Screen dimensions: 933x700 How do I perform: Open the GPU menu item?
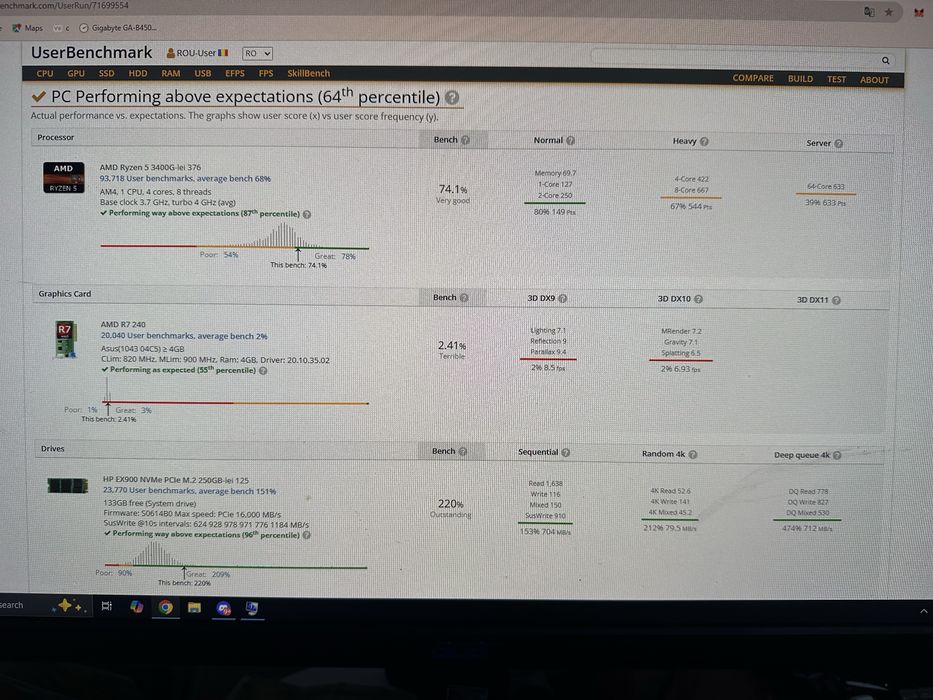[76, 73]
